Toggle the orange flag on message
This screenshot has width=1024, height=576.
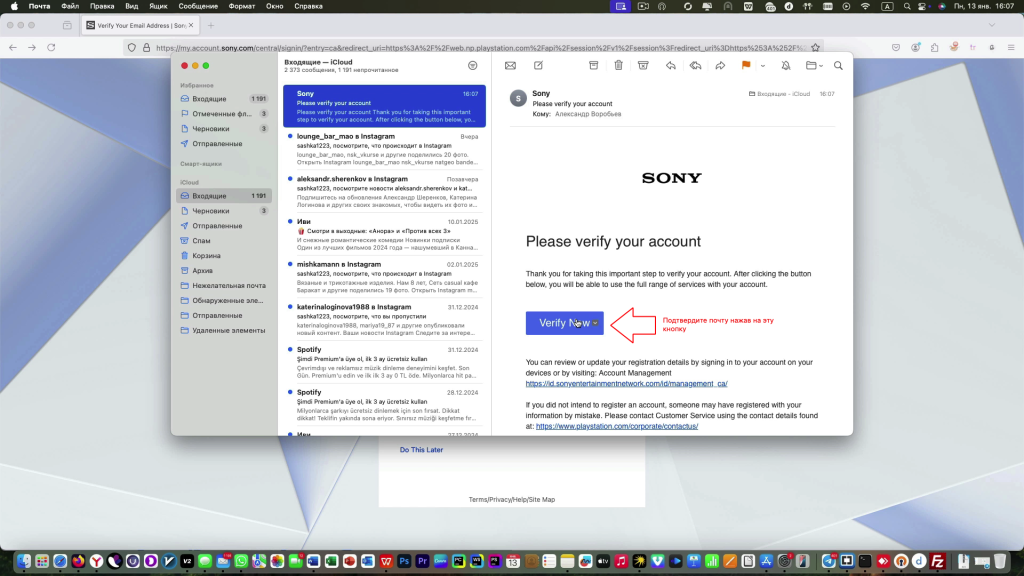[x=746, y=66]
